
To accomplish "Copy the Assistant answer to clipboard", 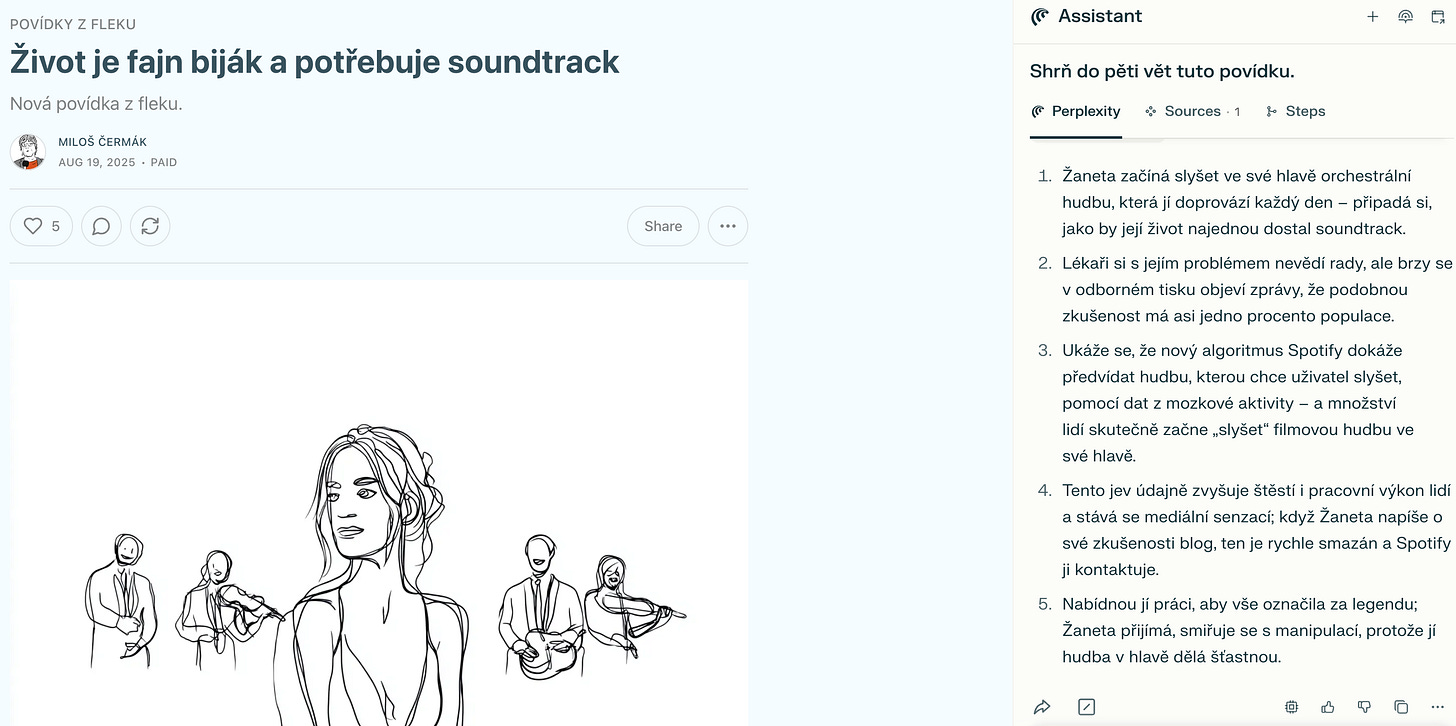I will pos(1401,707).
